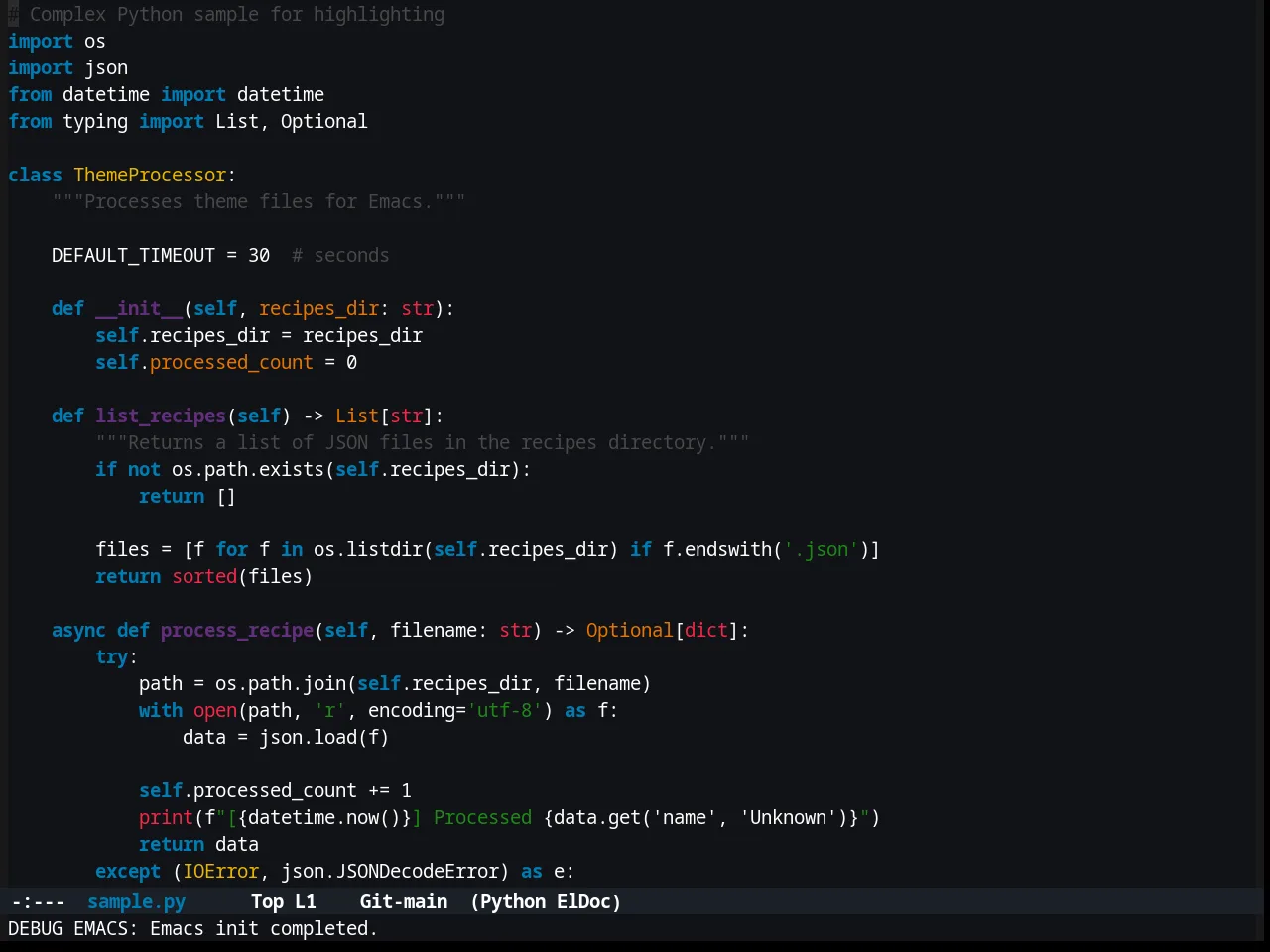Click the echo area message 'Emacs init completed.'

(x=264, y=928)
